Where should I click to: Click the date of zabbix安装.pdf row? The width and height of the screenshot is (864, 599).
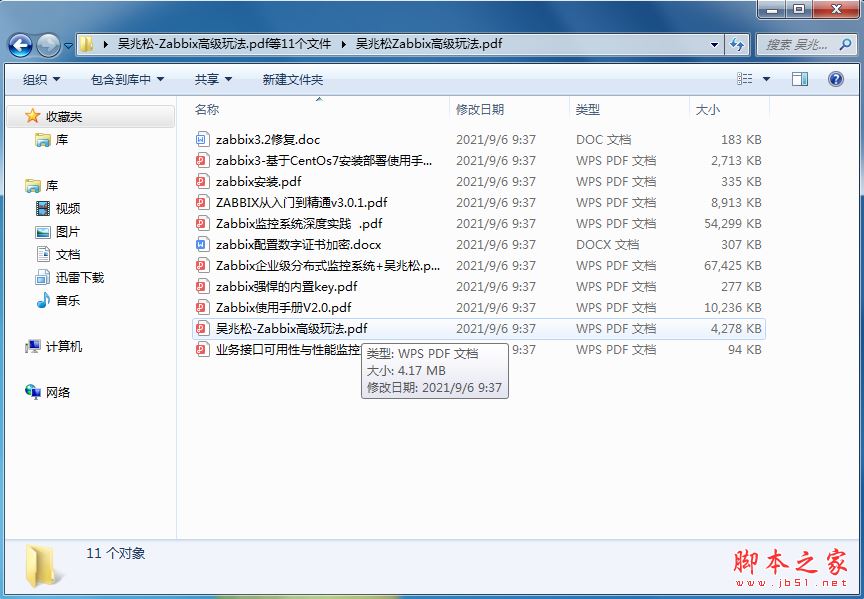point(496,182)
